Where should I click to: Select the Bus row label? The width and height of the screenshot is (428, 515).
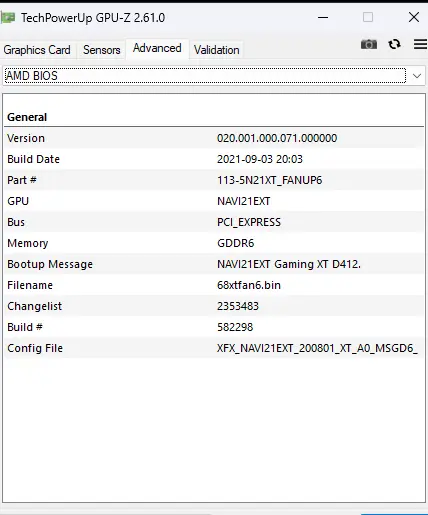[x=16, y=222]
